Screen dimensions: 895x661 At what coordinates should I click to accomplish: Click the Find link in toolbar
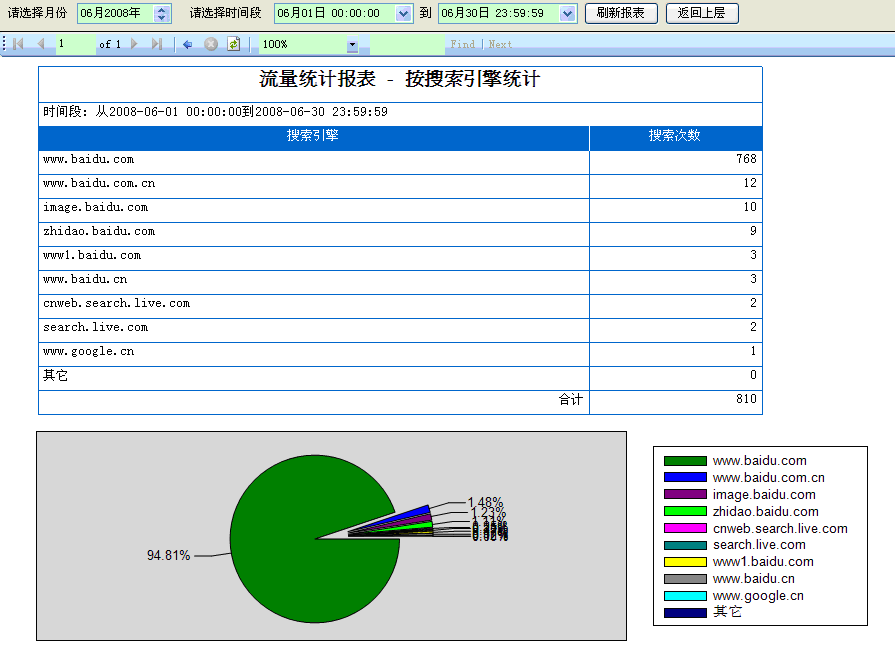coord(463,44)
